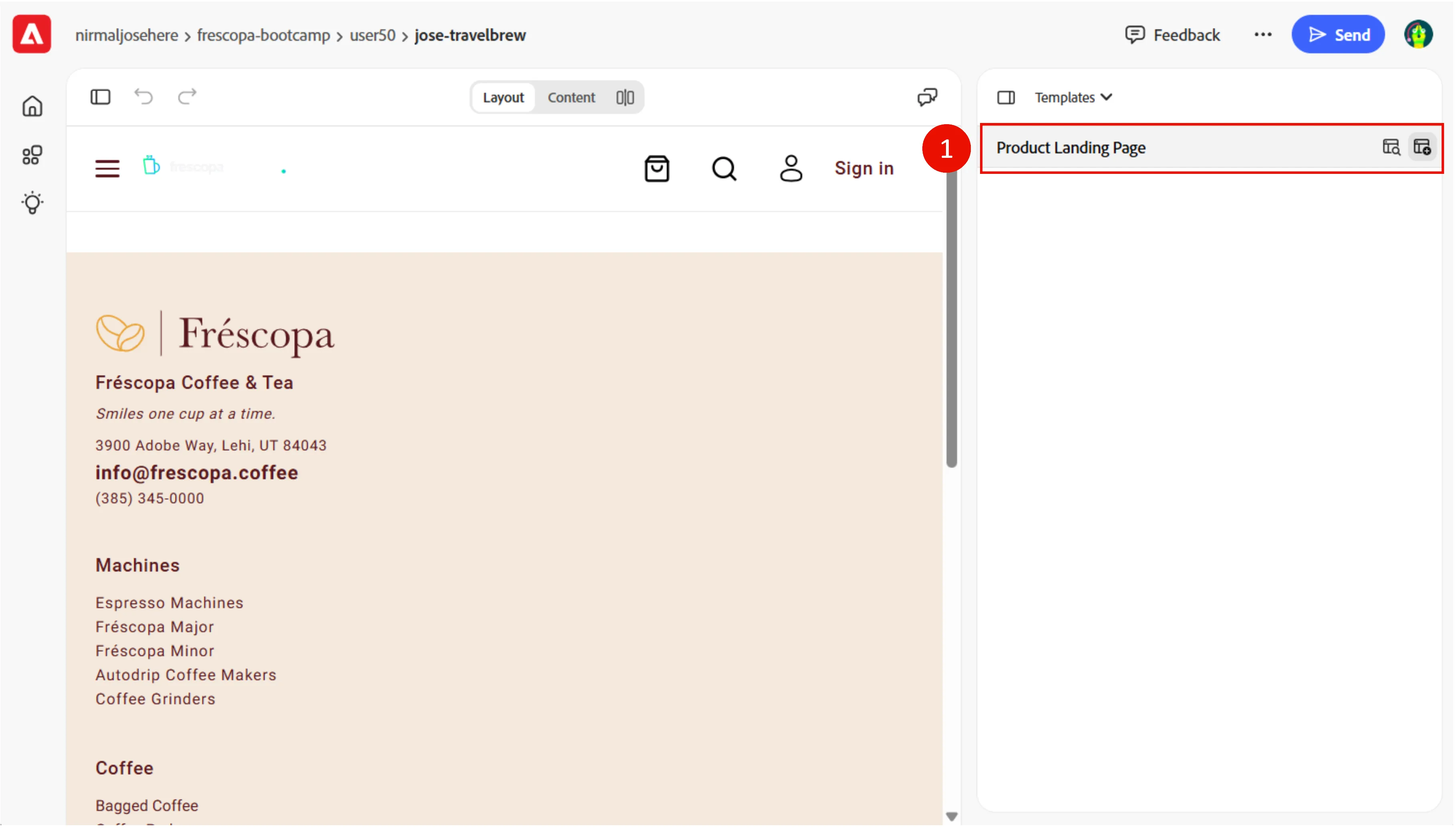Select the split compare view icon

tap(625, 97)
